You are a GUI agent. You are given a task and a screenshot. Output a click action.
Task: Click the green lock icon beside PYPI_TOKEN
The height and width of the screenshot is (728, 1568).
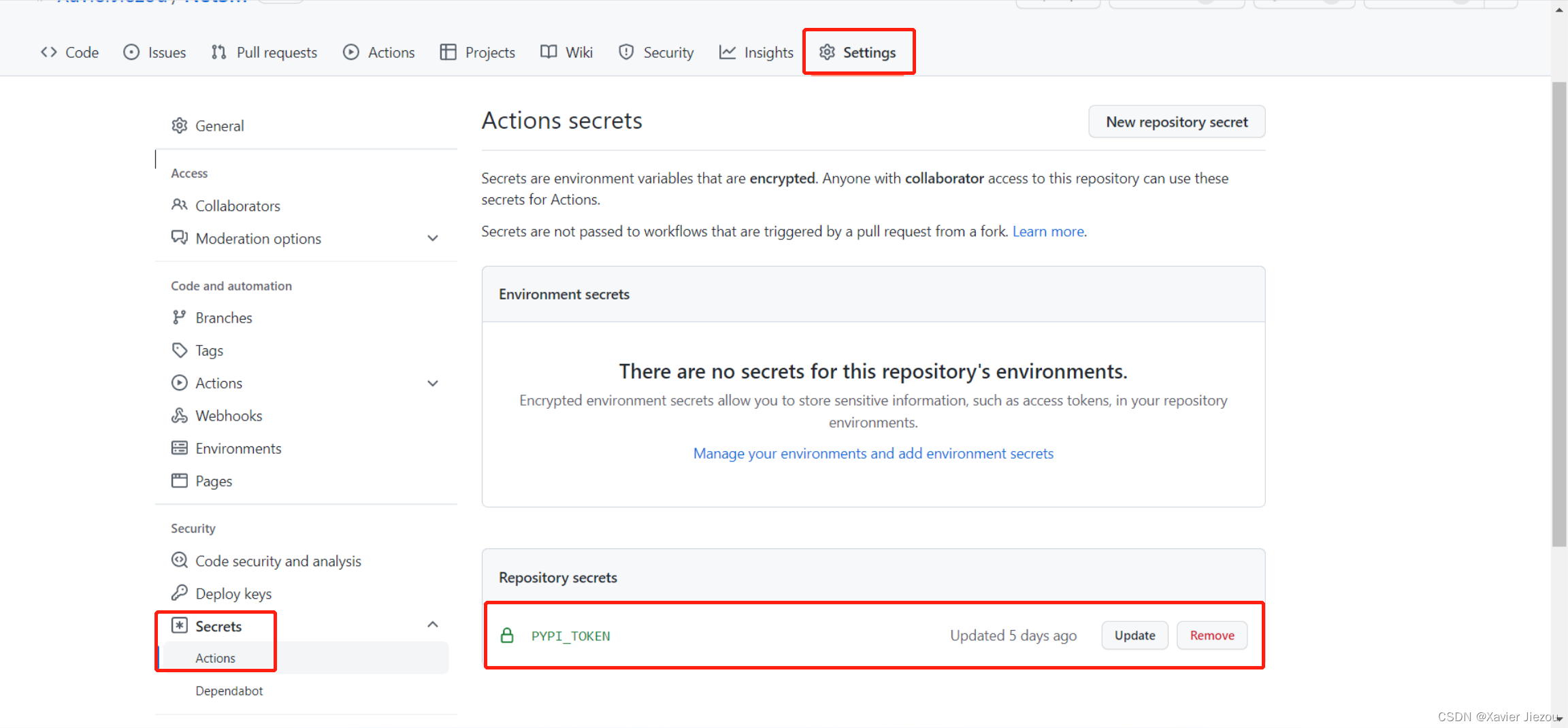point(507,635)
